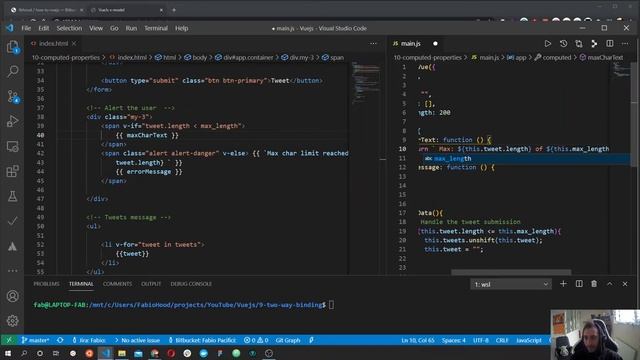
Task: Split the main.js editor to the right
Action: coord(610,44)
